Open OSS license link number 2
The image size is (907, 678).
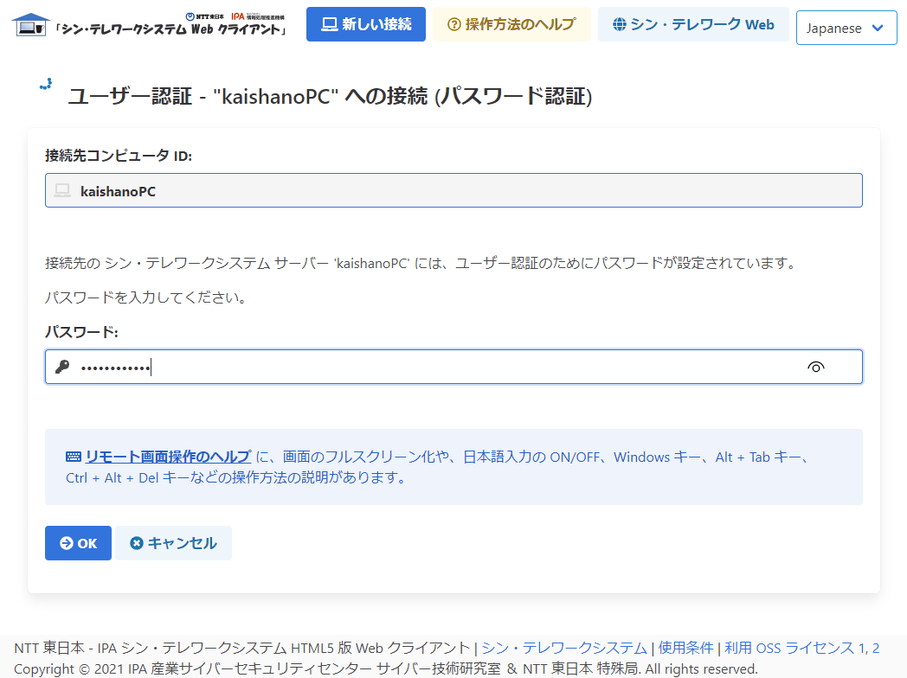[x=875, y=648]
